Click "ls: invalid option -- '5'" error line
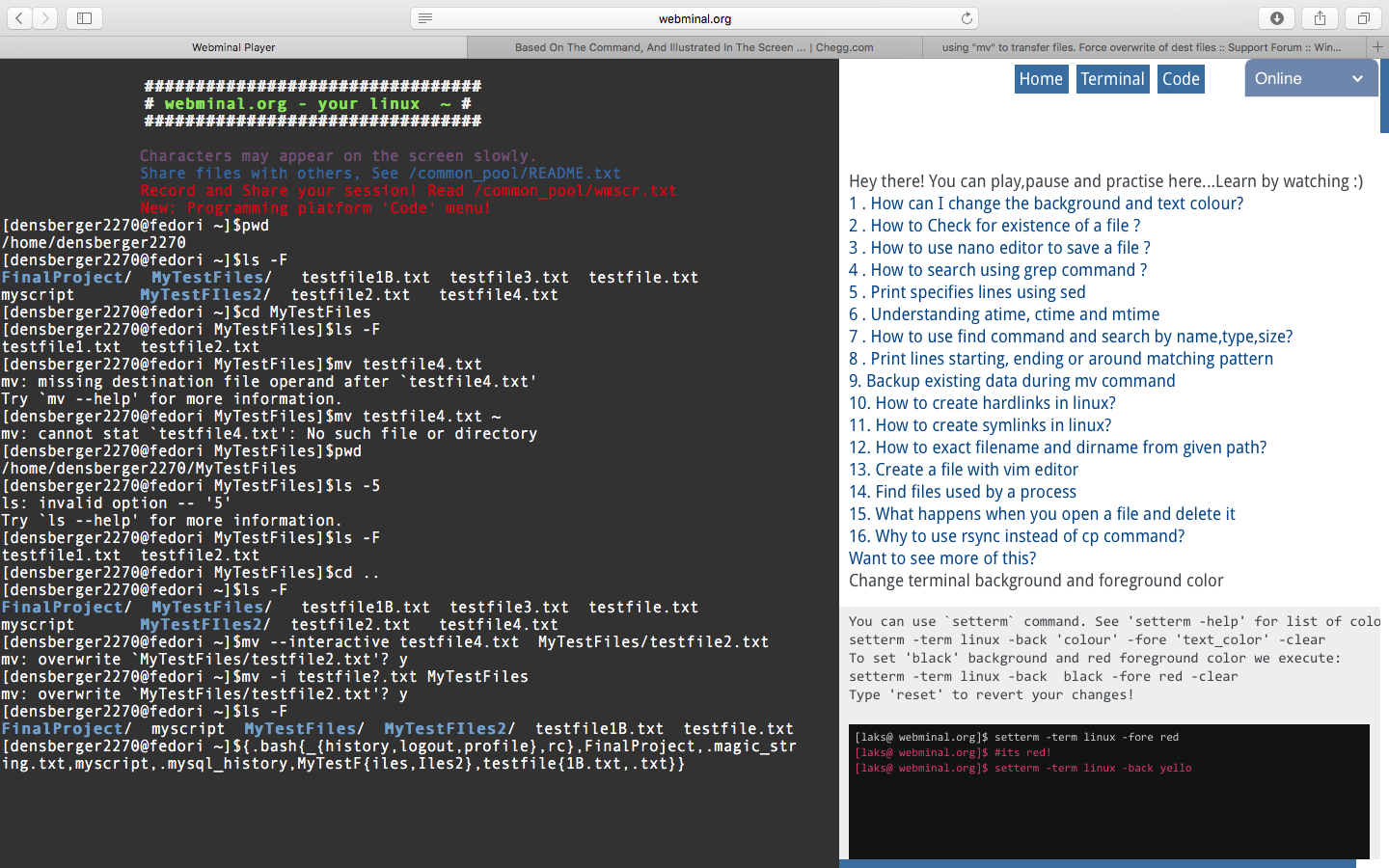The width and height of the screenshot is (1389, 868). 117,503
